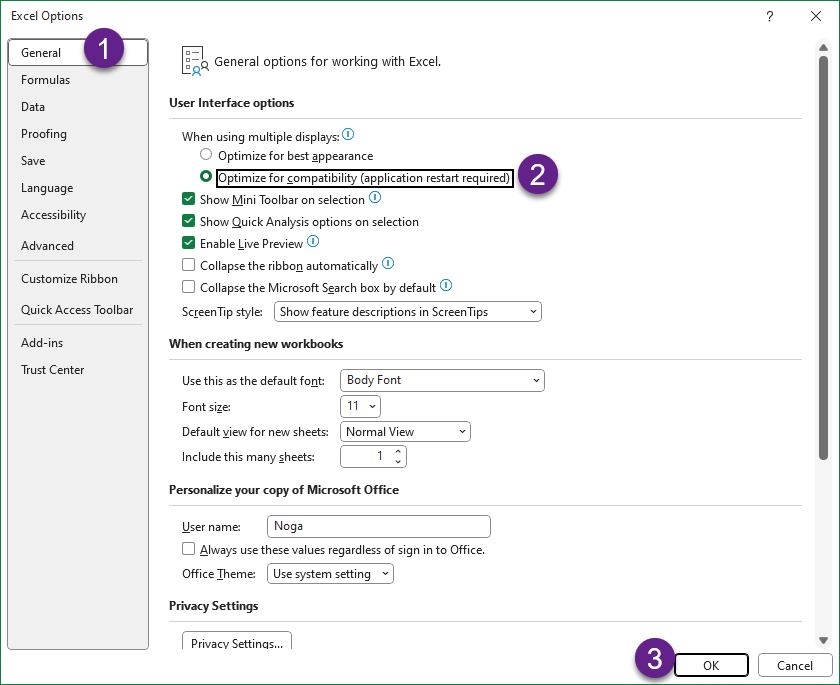Screen dimensions: 840x685
Task: Expand the default font Body Font dropdown
Action: tap(442, 380)
